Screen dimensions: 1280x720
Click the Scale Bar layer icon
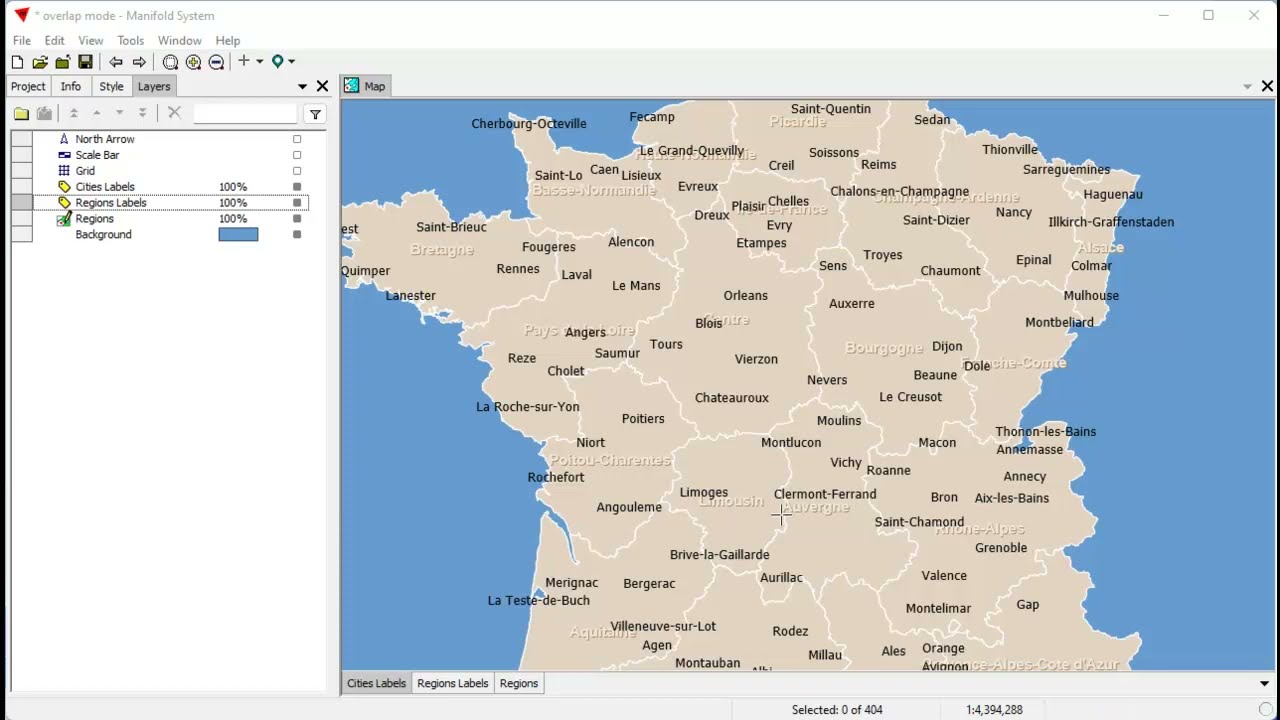click(x=64, y=155)
